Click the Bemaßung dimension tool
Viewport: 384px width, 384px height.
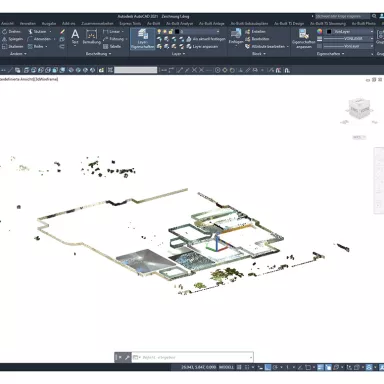(91, 37)
